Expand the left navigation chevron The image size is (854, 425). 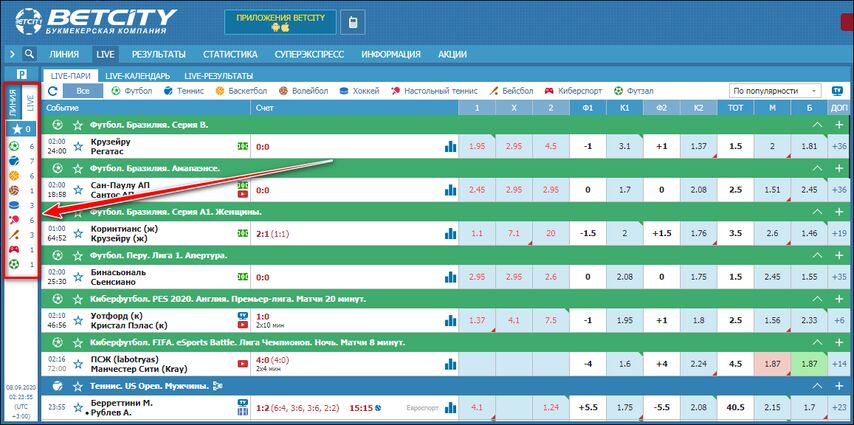13,54
